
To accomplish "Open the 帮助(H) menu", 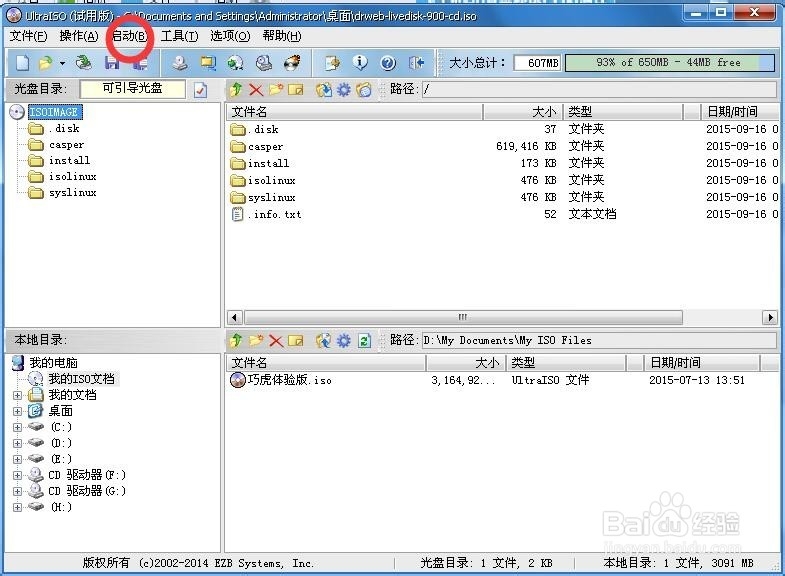I will pyautogui.click(x=282, y=36).
